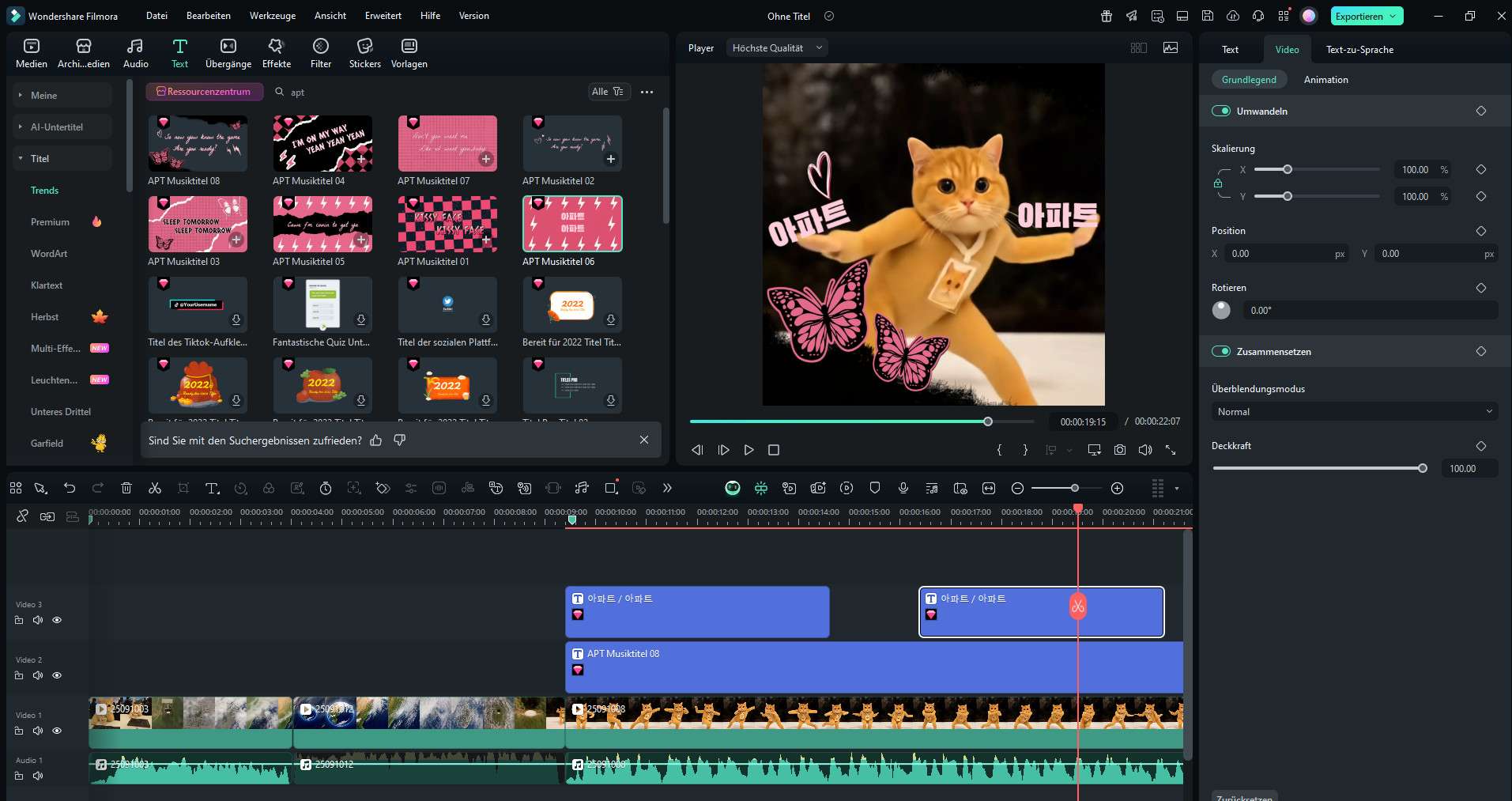
Task: Add Scale keyframe diamond for X
Action: pos(1481,169)
